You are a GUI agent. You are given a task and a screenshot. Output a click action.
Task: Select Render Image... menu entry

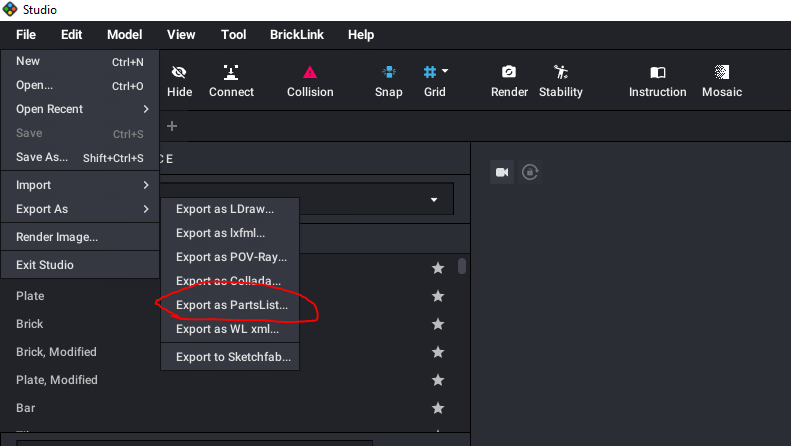(x=80, y=237)
